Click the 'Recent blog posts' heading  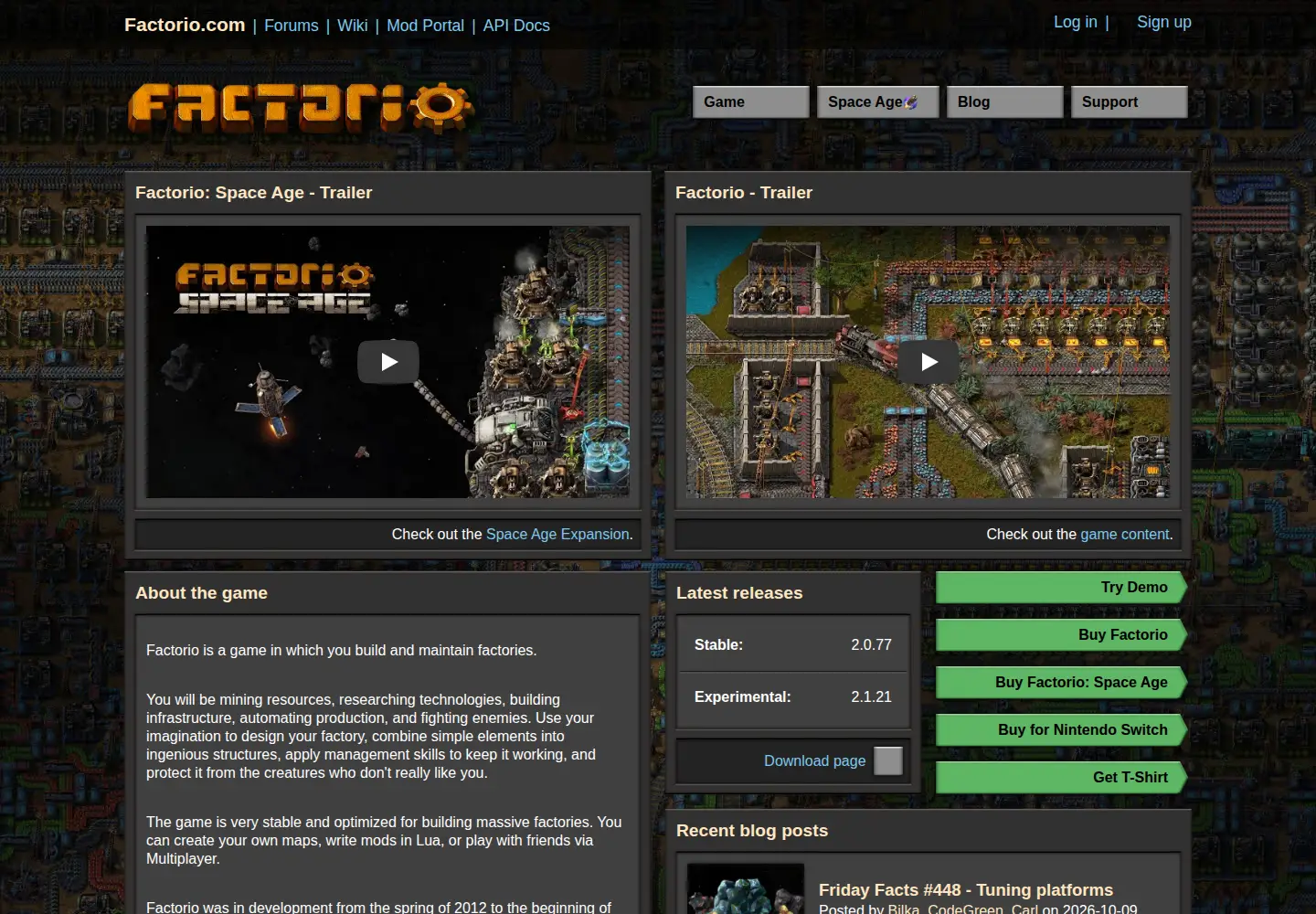[752, 831]
